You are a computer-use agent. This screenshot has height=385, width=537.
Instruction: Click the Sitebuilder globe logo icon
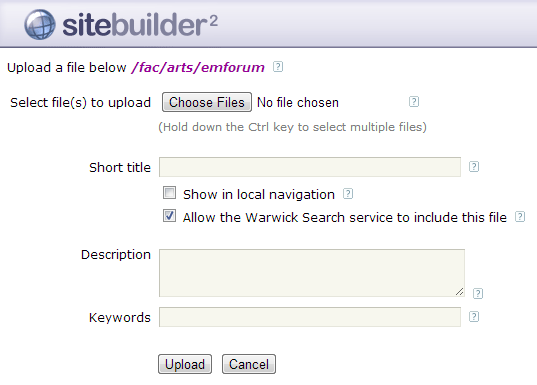(40, 24)
